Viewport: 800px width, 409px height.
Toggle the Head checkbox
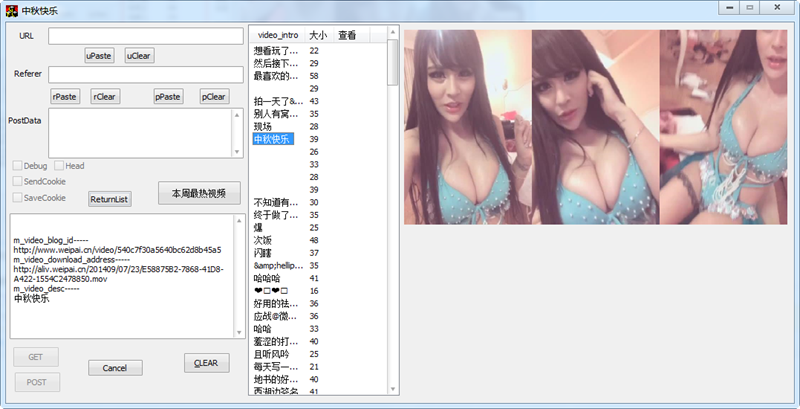pos(59,166)
